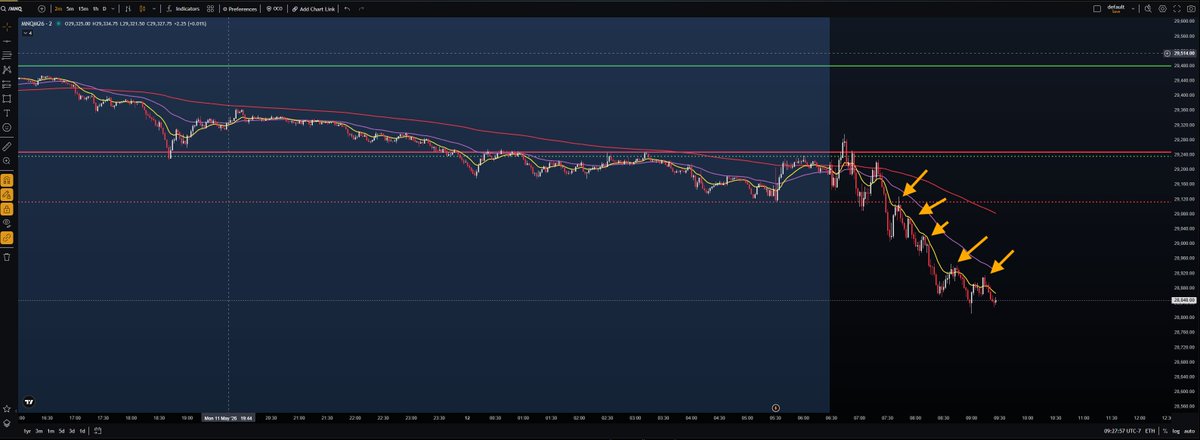Open the emoji icons tool
The image size is (1200, 440).
pyautogui.click(x=7, y=128)
